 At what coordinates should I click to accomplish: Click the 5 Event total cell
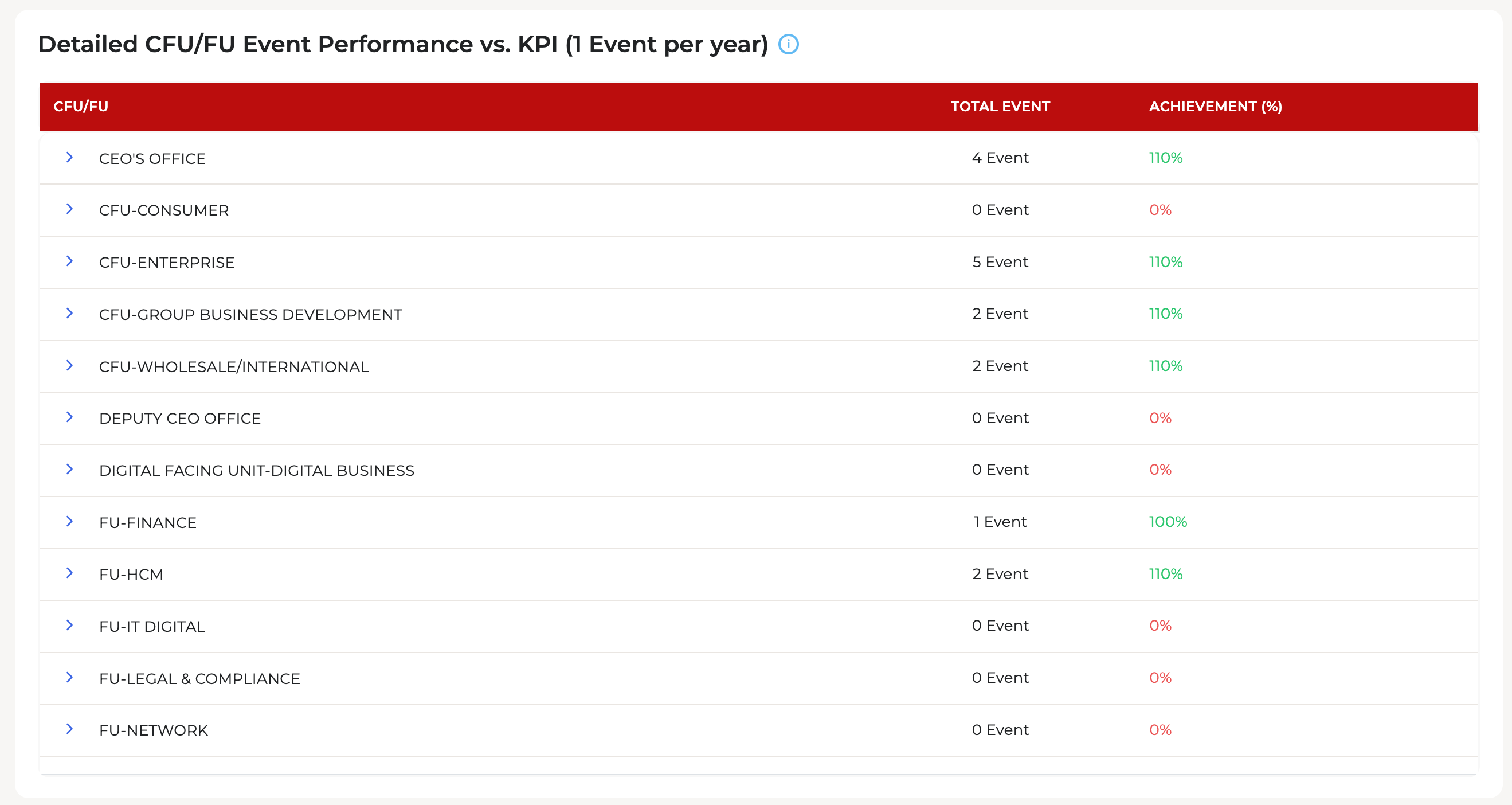point(1000,262)
